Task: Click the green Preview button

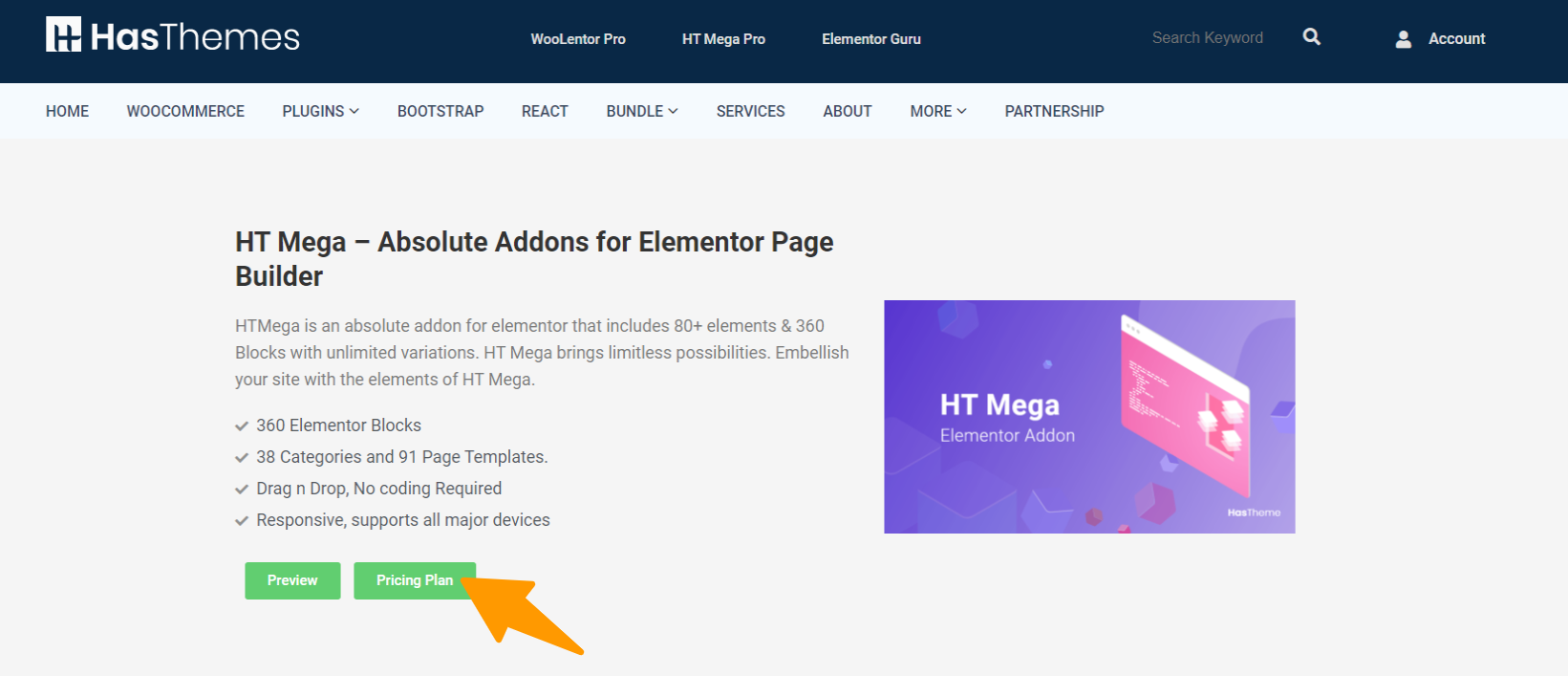Action: 292,580
